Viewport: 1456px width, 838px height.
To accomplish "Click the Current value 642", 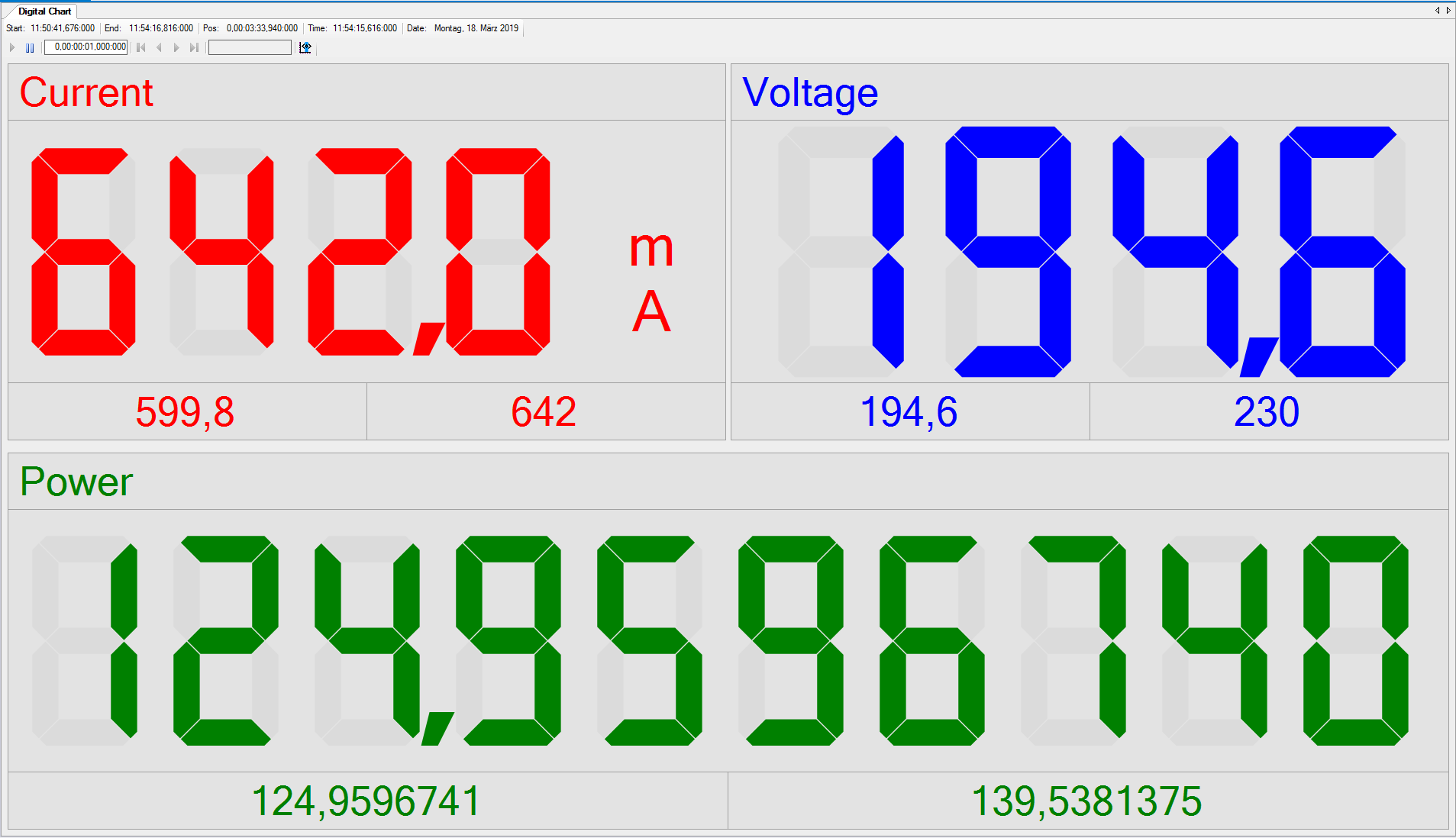I will point(544,412).
